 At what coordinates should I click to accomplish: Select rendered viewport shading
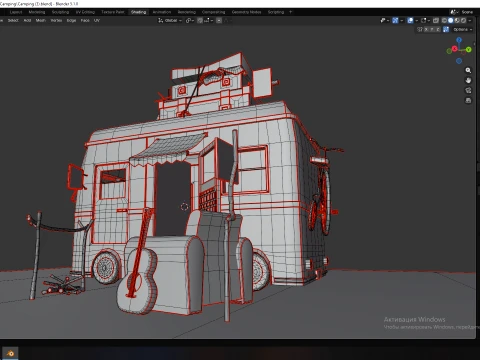pyautogui.click(x=463, y=20)
